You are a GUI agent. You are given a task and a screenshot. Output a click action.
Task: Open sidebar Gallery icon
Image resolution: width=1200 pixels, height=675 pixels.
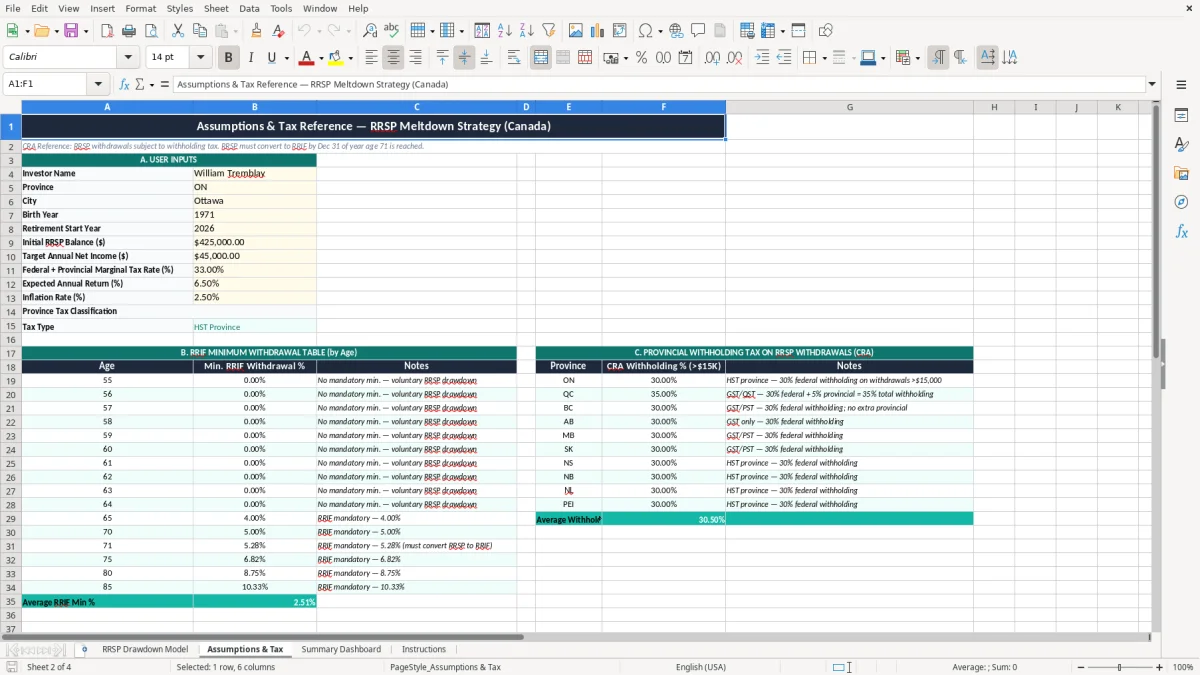click(1181, 174)
